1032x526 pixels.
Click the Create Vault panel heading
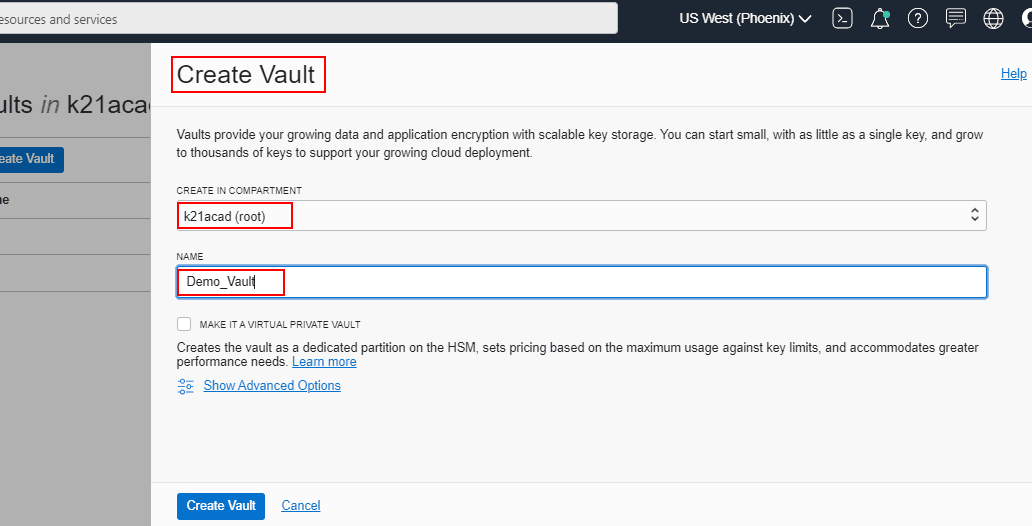246,75
